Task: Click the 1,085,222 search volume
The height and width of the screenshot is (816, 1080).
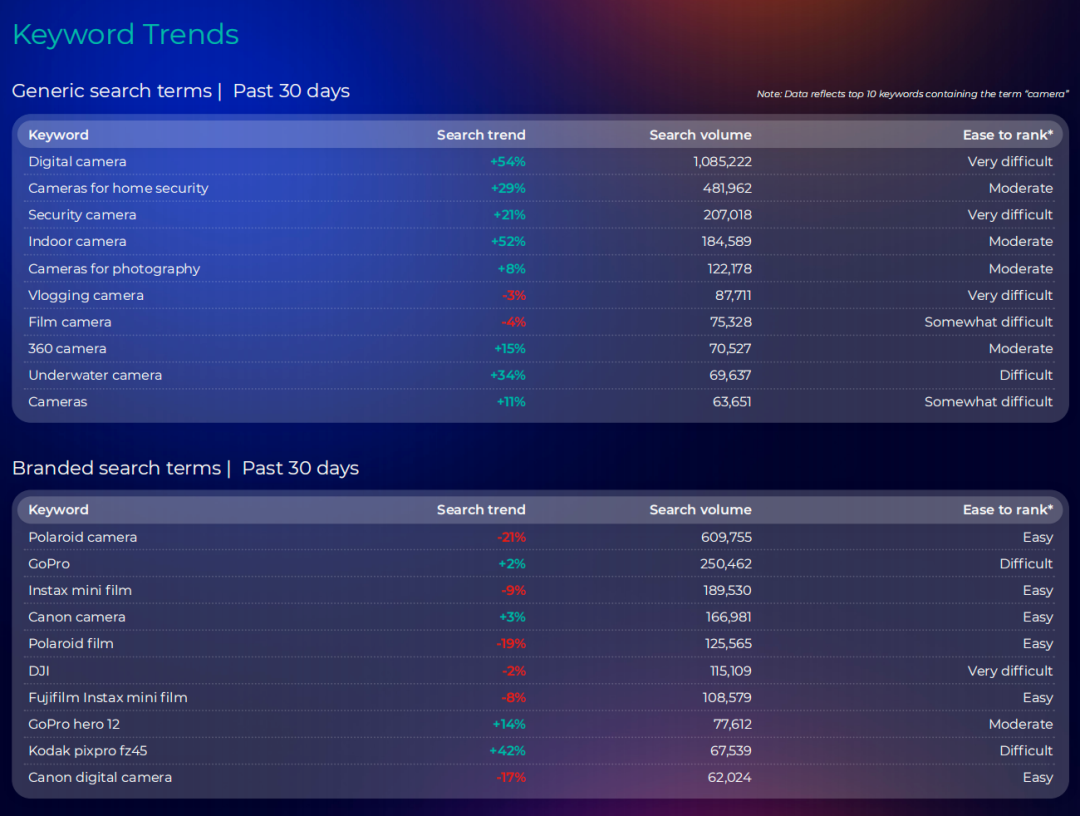Action: [x=722, y=162]
